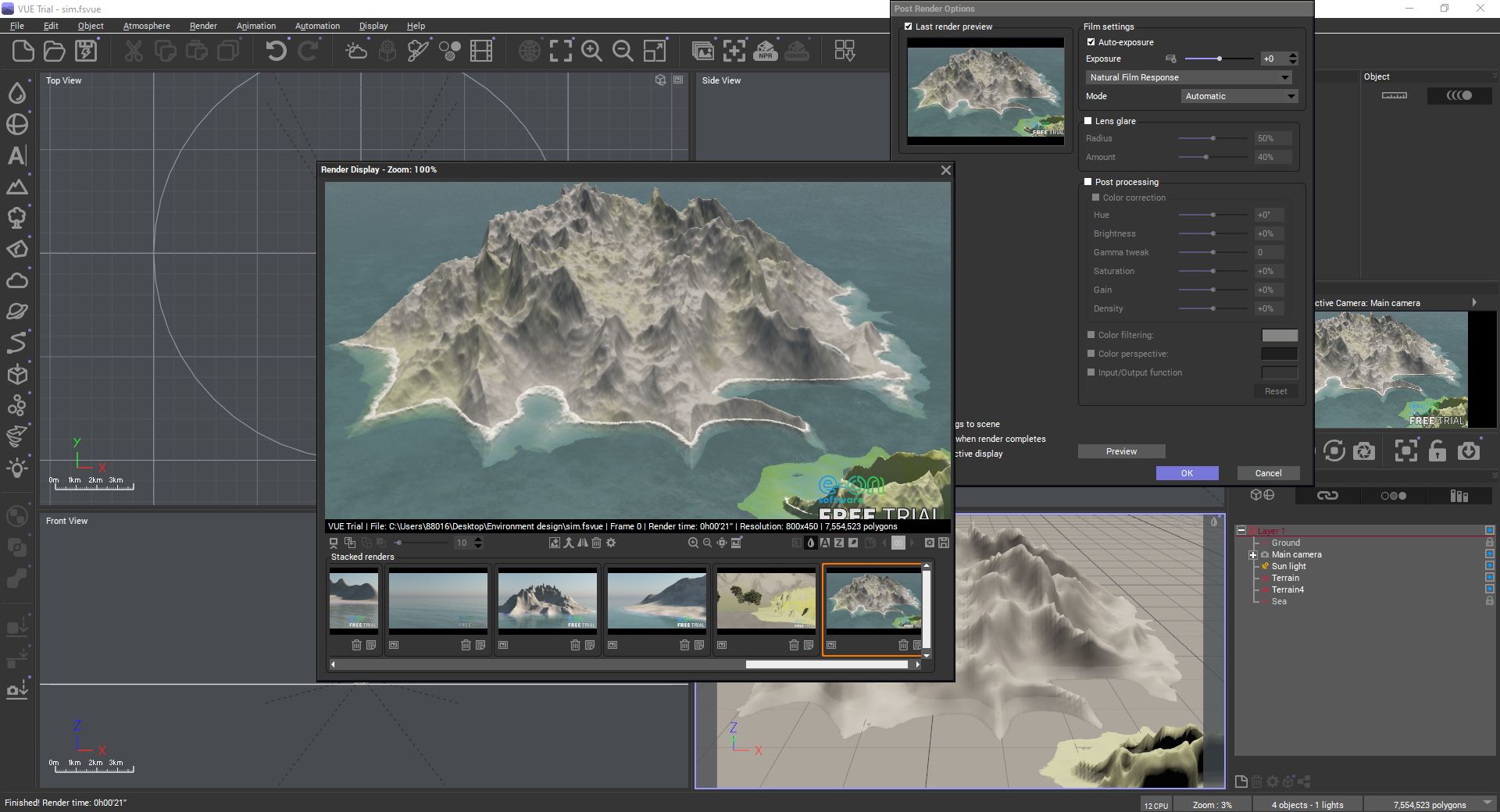Toggle the Color filtering checkbox
Screen dimensions: 1500x812
pos(1091,335)
